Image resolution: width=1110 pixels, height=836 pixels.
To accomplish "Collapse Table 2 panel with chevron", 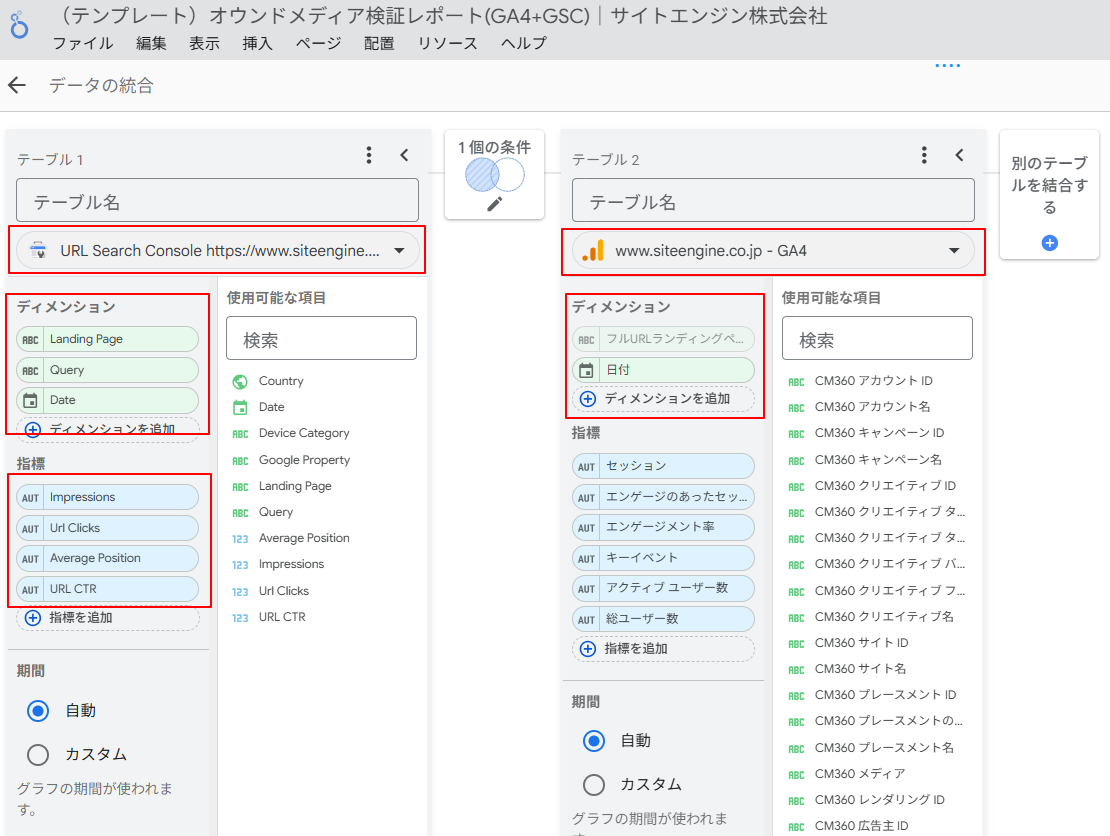I will point(959,155).
